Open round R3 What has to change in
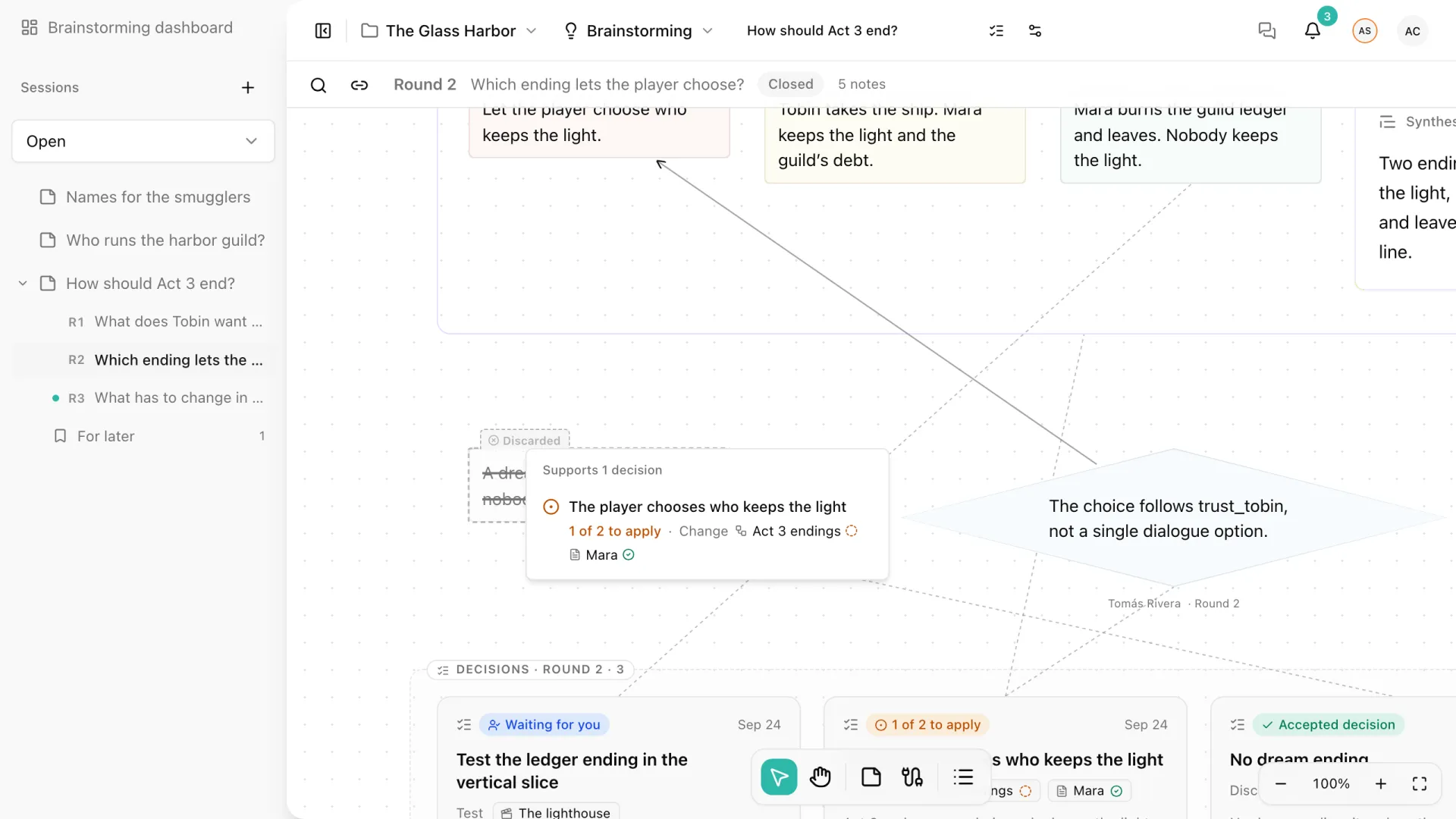 coord(144,398)
